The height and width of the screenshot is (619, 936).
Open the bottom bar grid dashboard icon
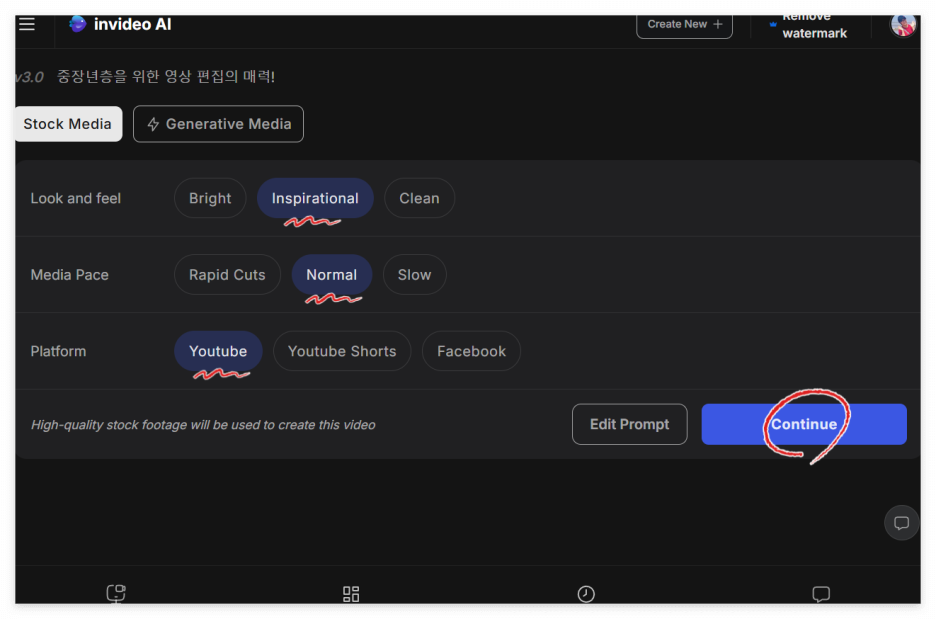[x=351, y=594]
